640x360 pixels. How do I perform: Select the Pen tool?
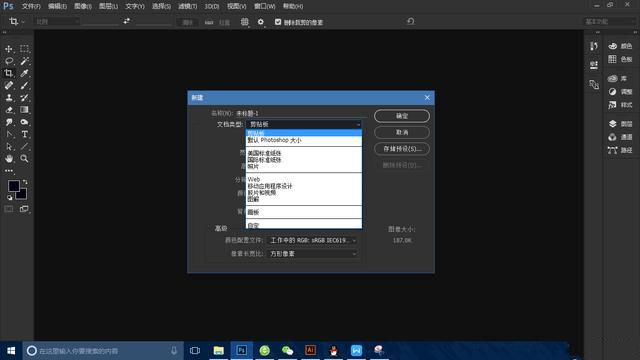pyautogui.click(x=9, y=134)
